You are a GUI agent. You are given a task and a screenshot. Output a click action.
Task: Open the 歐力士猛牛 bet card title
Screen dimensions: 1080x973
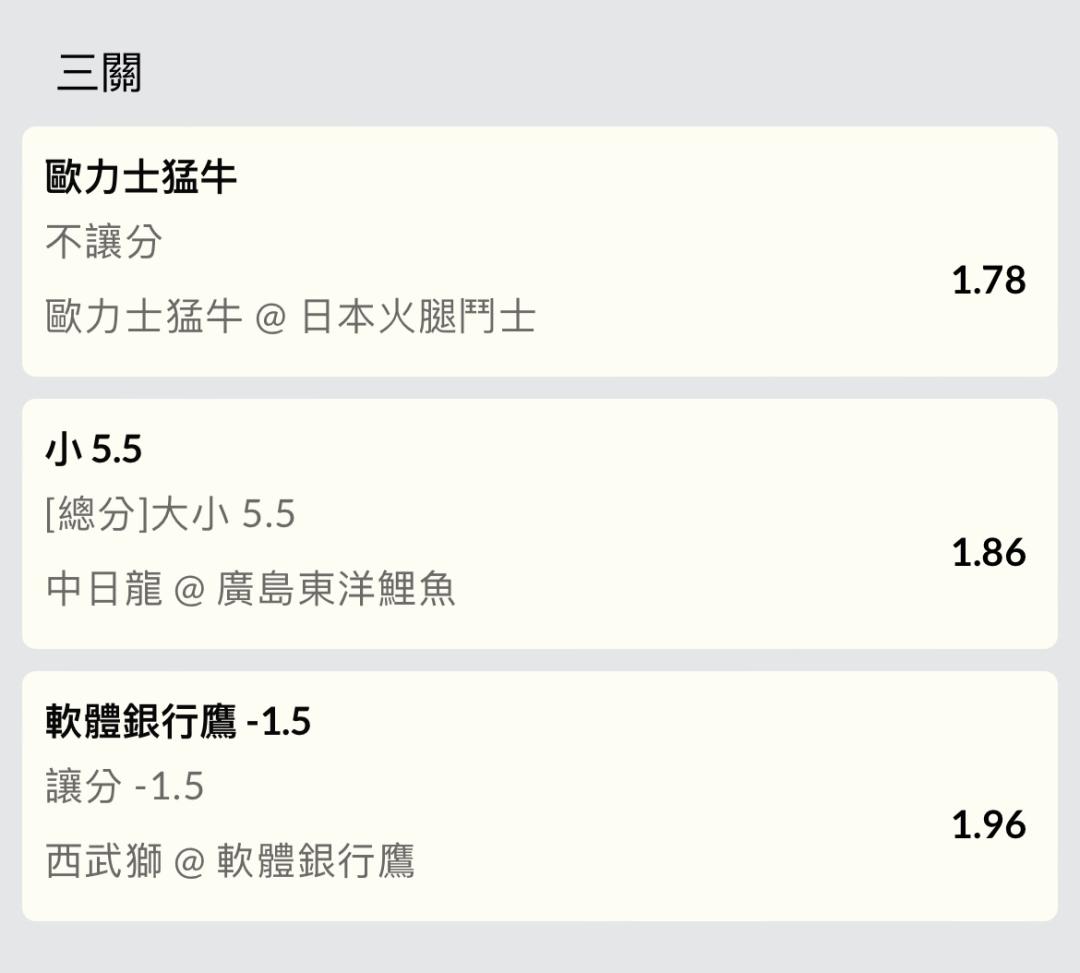click(141, 176)
